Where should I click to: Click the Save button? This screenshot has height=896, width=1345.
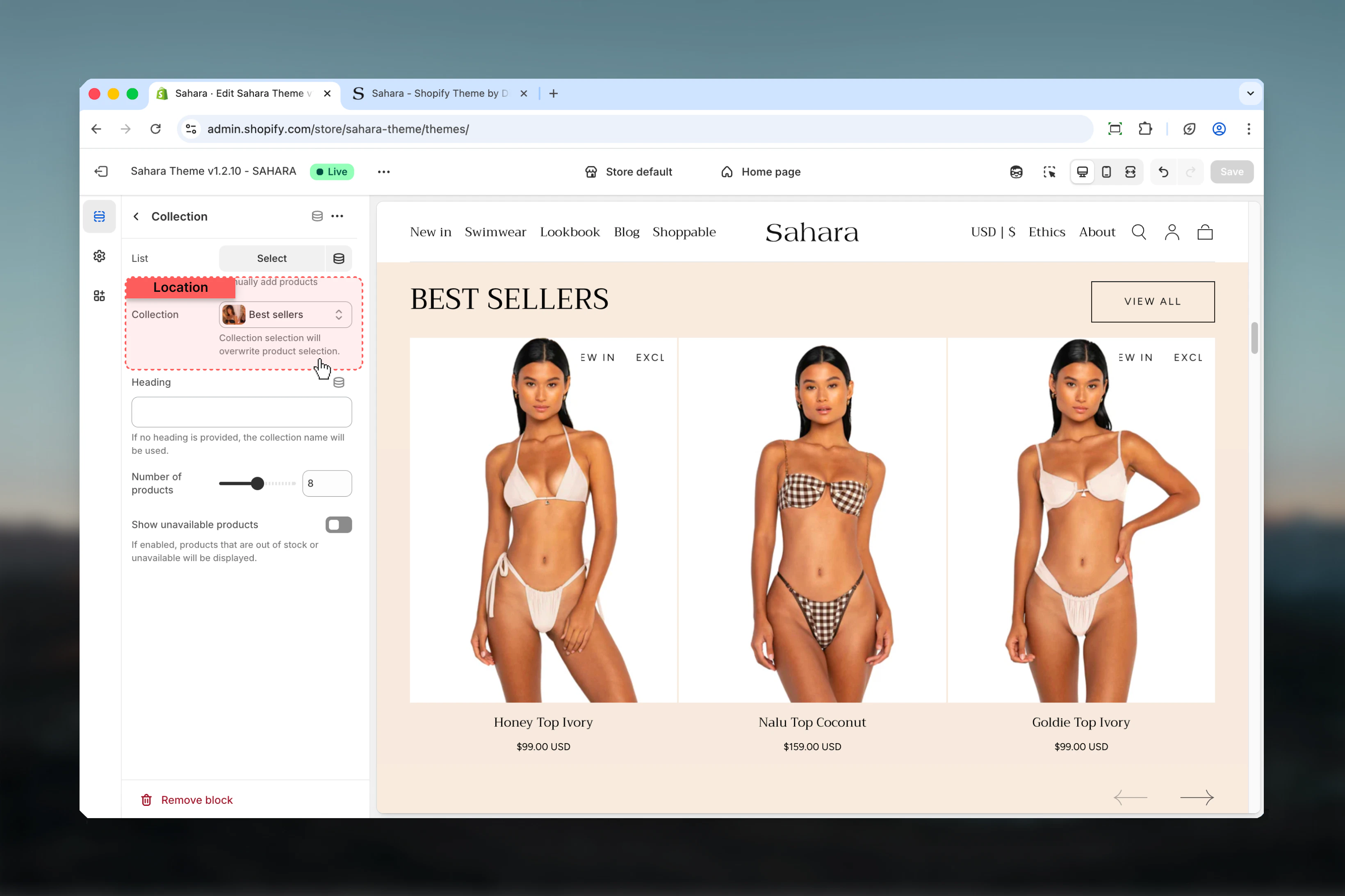[1232, 172]
